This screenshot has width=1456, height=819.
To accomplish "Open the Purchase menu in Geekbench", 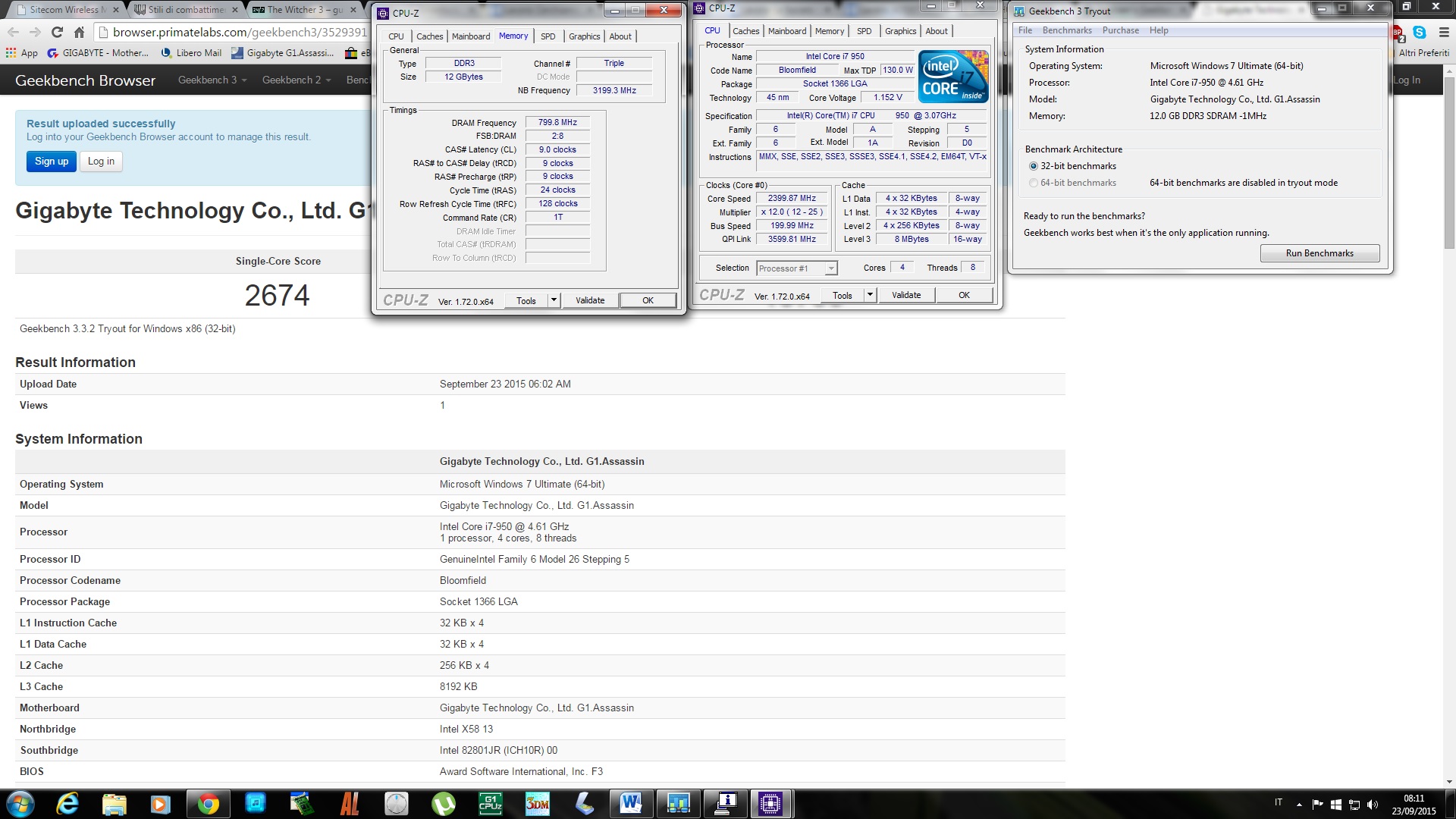I will click(1120, 30).
